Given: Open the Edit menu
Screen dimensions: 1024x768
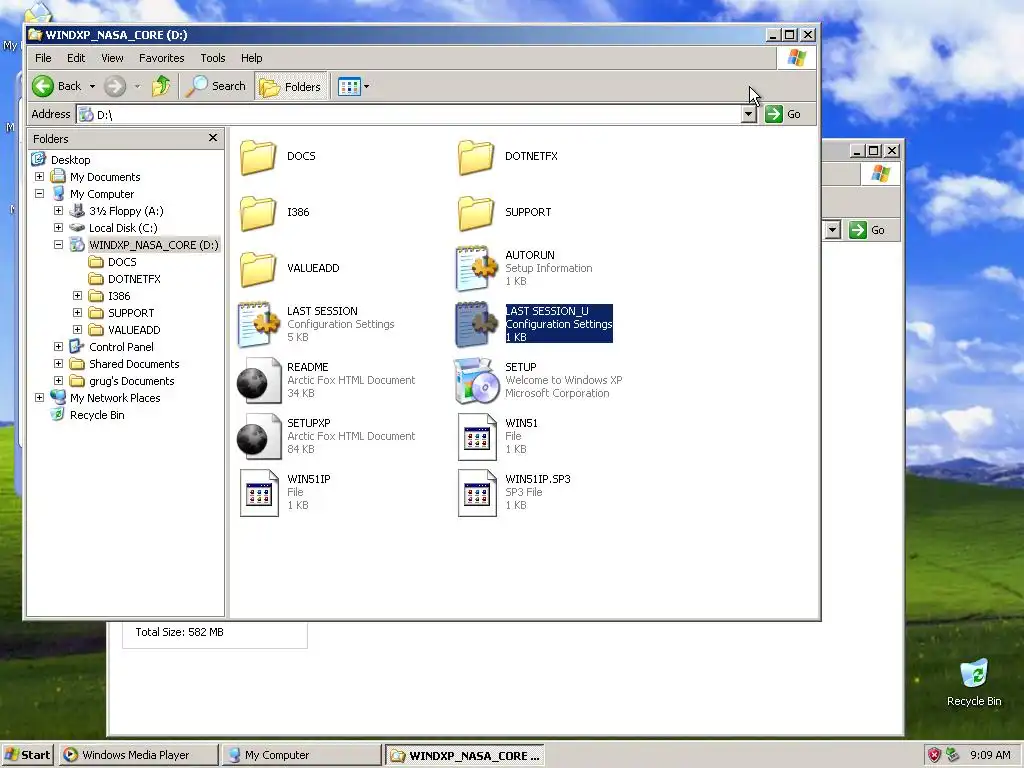Looking at the screenshot, I should pyautogui.click(x=76, y=58).
